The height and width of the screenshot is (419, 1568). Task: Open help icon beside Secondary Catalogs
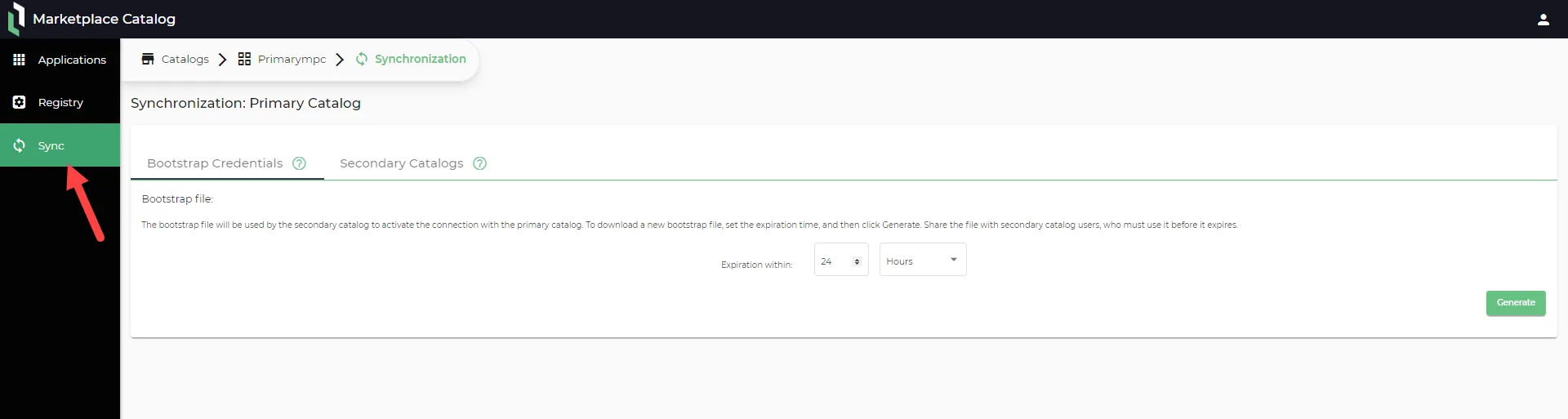pos(480,163)
